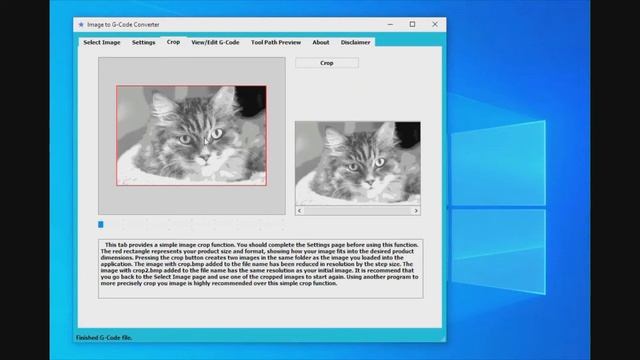The width and height of the screenshot is (640, 360).
Task: Click the 'Finished G-Code file.' status text
Action: pyautogui.click(x=104, y=338)
